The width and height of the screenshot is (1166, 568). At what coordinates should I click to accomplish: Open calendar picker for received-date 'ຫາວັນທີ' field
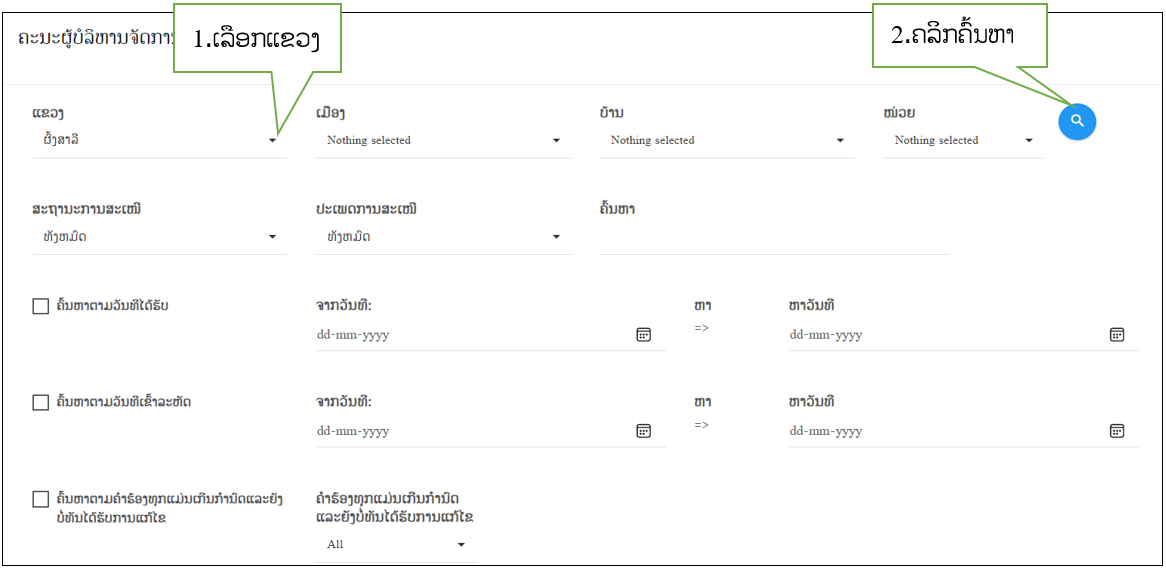click(x=1117, y=335)
